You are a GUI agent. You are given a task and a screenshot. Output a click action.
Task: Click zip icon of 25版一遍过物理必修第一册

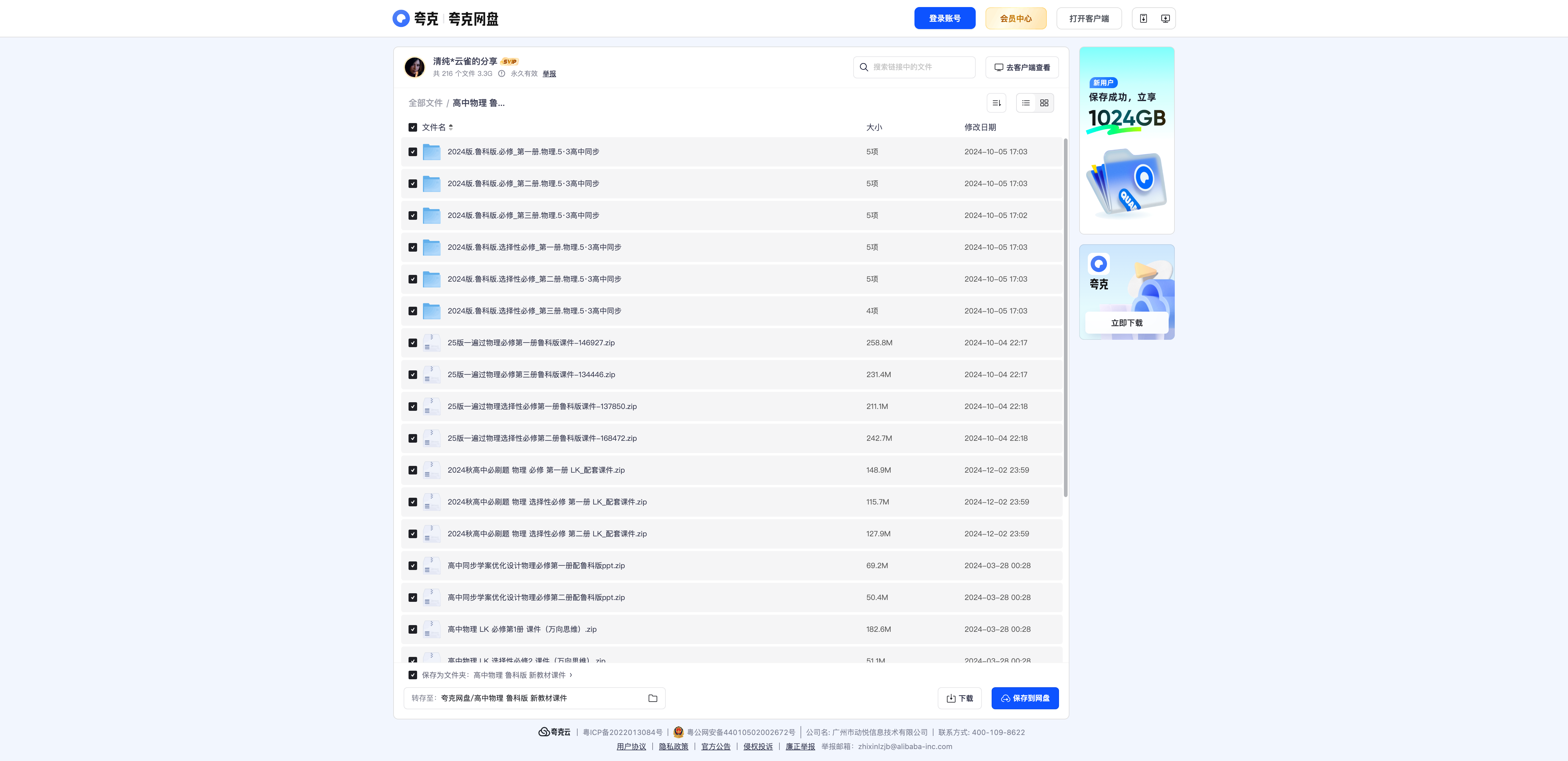point(432,343)
